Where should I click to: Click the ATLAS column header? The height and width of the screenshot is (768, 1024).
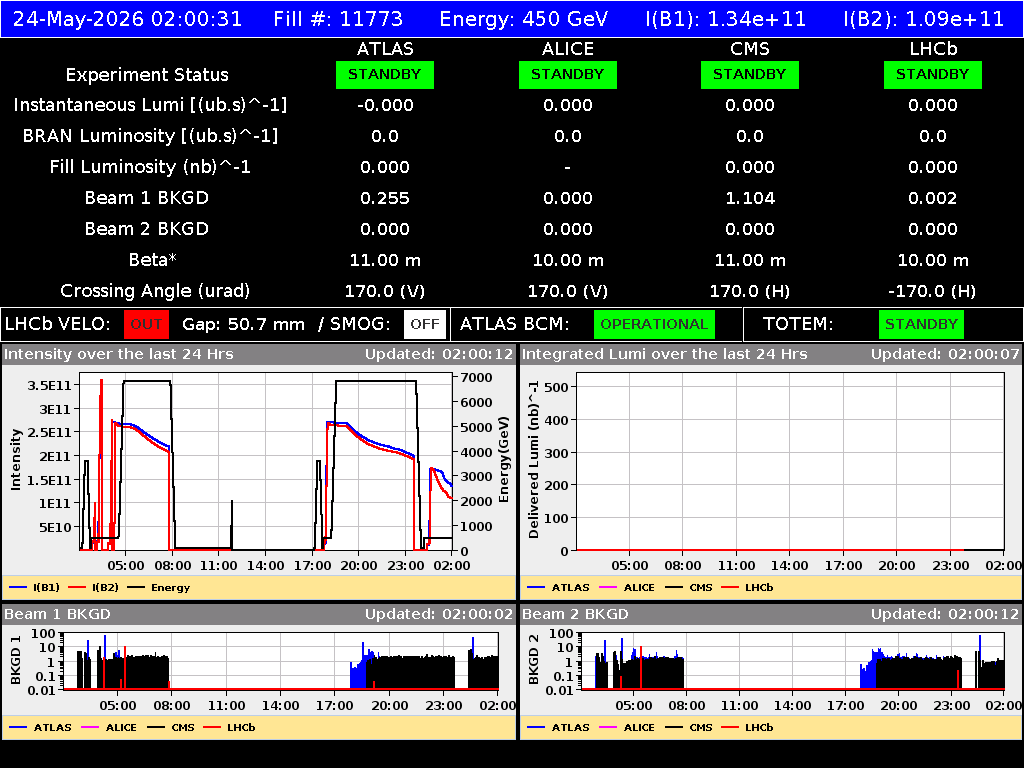tap(385, 49)
